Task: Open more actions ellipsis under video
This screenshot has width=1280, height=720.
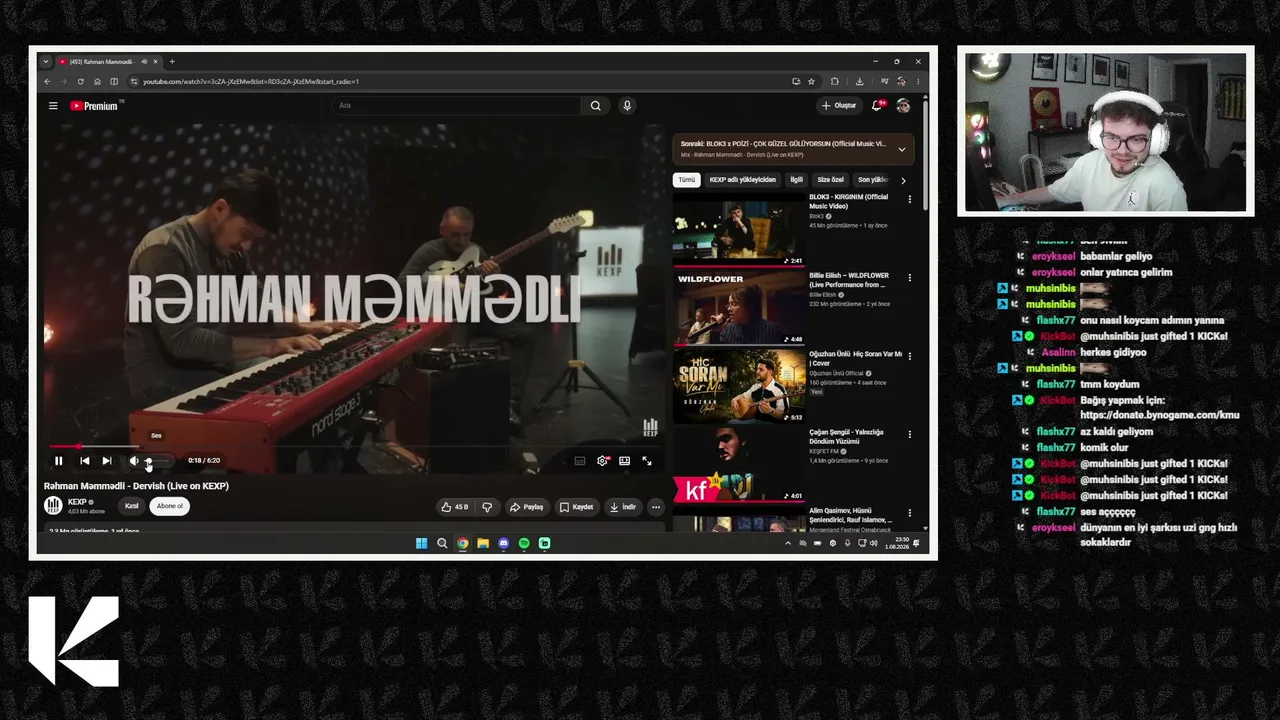Action: pyautogui.click(x=656, y=507)
